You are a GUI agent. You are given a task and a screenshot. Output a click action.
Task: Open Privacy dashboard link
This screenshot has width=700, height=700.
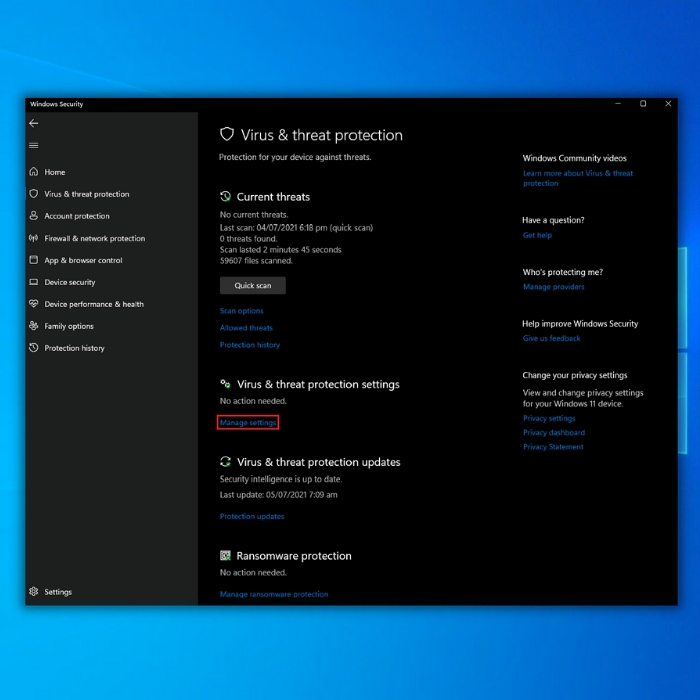click(554, 433)
